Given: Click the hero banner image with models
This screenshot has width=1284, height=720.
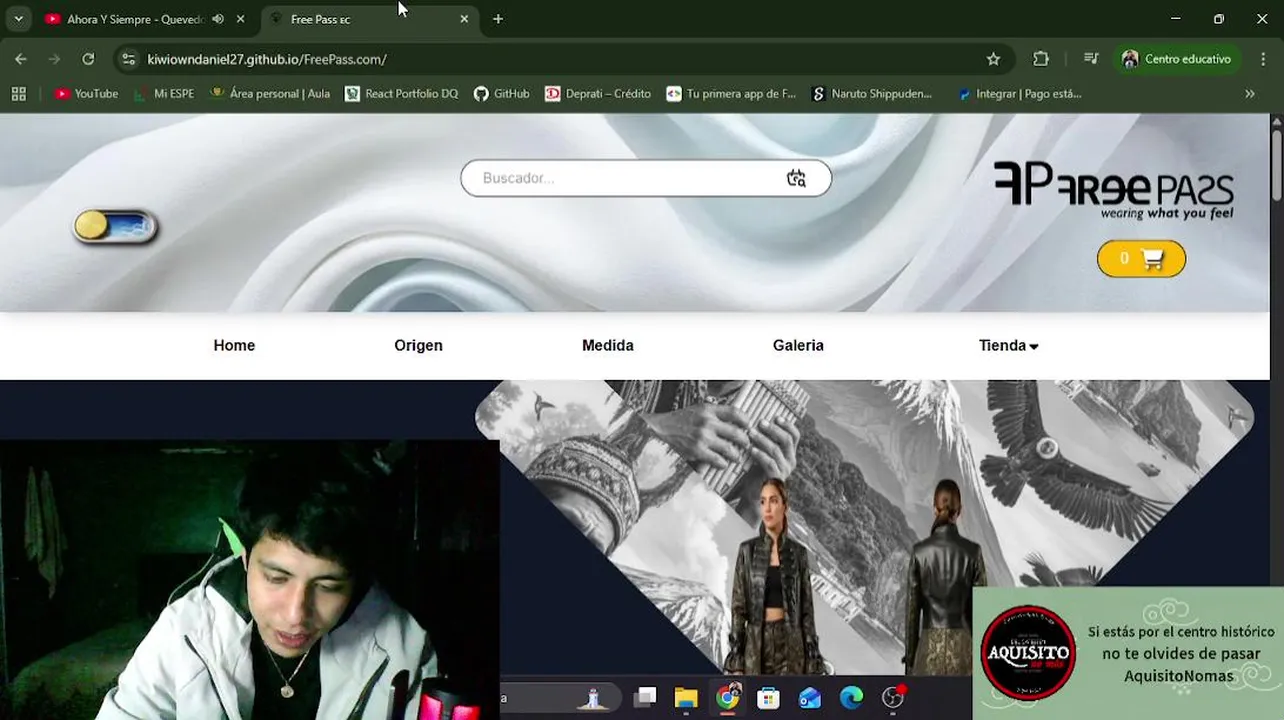Looking at the screenshot, I should pos(865,527).
